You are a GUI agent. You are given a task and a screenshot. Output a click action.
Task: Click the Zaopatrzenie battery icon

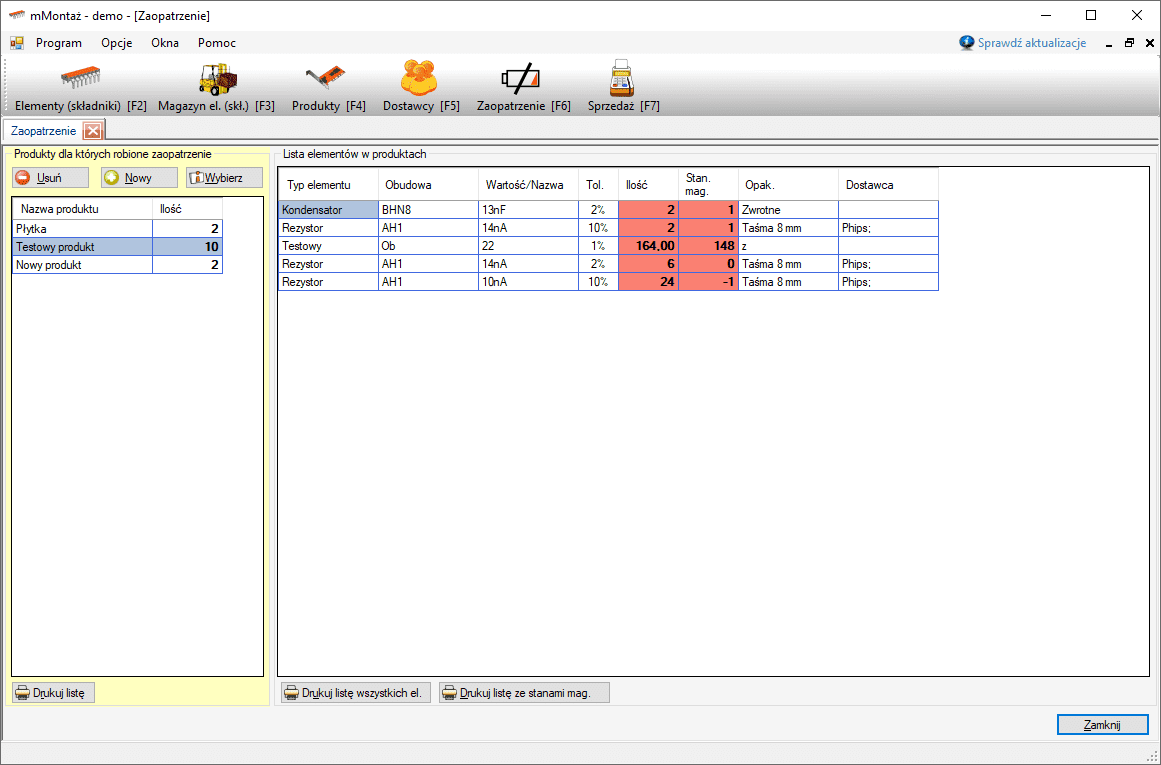click(523, 79)
